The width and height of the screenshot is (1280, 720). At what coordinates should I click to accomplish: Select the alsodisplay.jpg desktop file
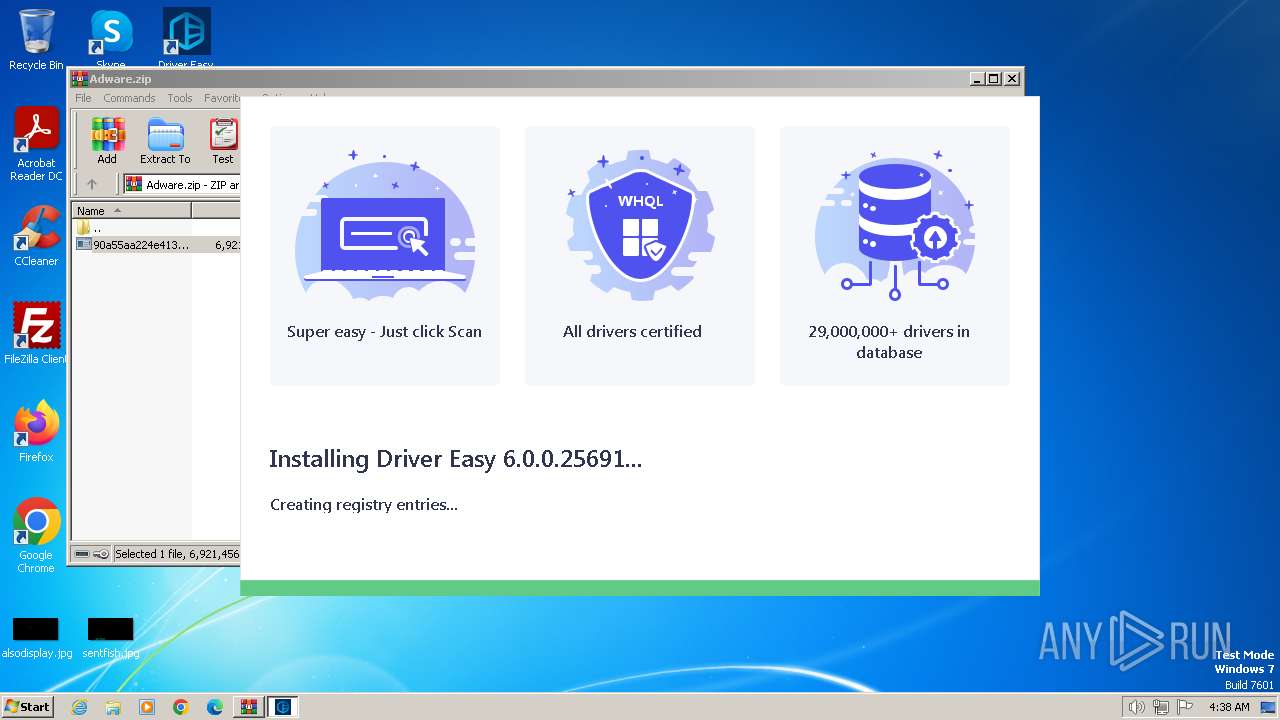click(36, 638)
